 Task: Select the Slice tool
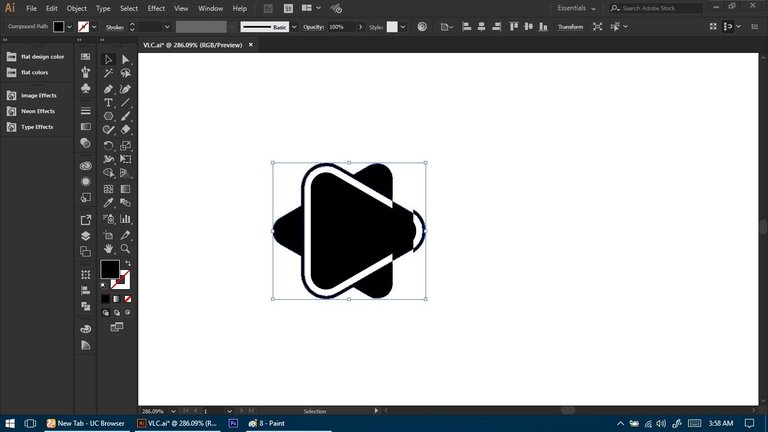[125, 235]
